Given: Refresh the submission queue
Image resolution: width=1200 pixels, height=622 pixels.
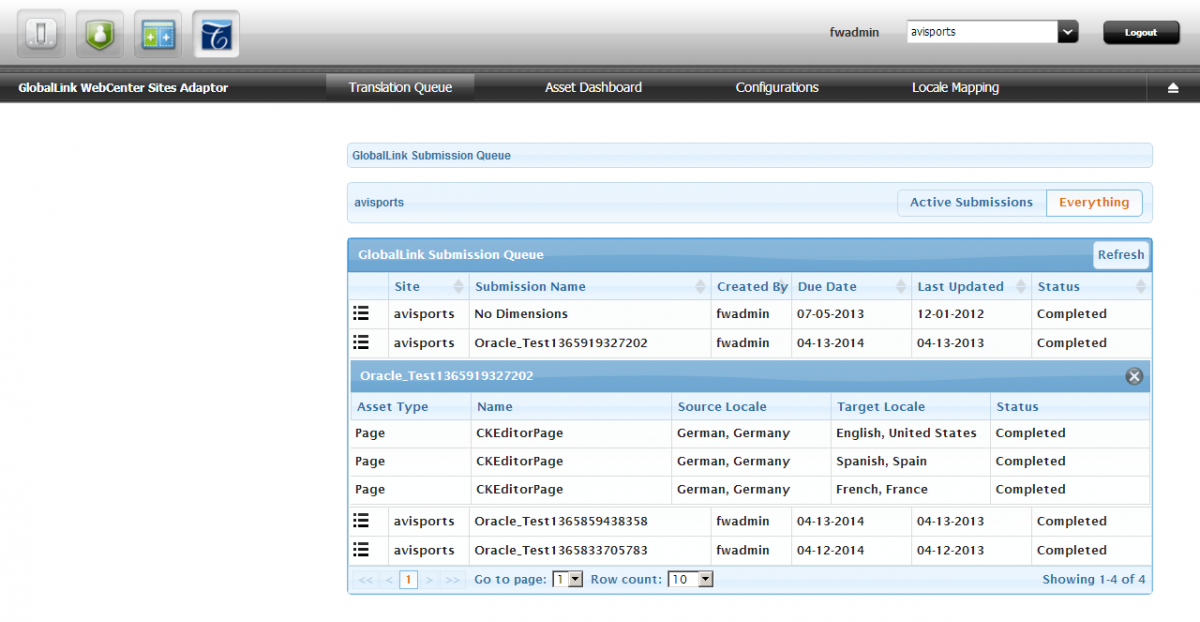Looking at the screenshot, I should pos(1120,255).
